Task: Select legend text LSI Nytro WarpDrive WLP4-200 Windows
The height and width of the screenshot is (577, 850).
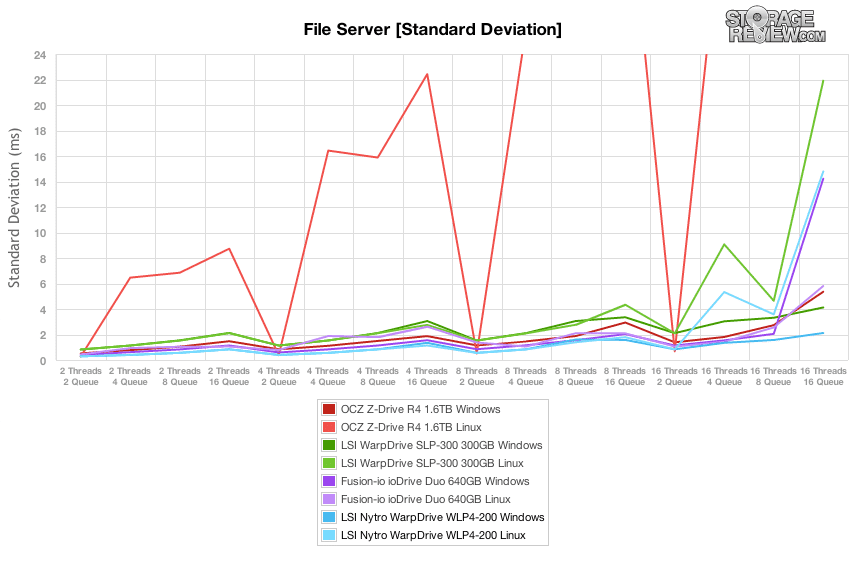Action: click(442, 517)
